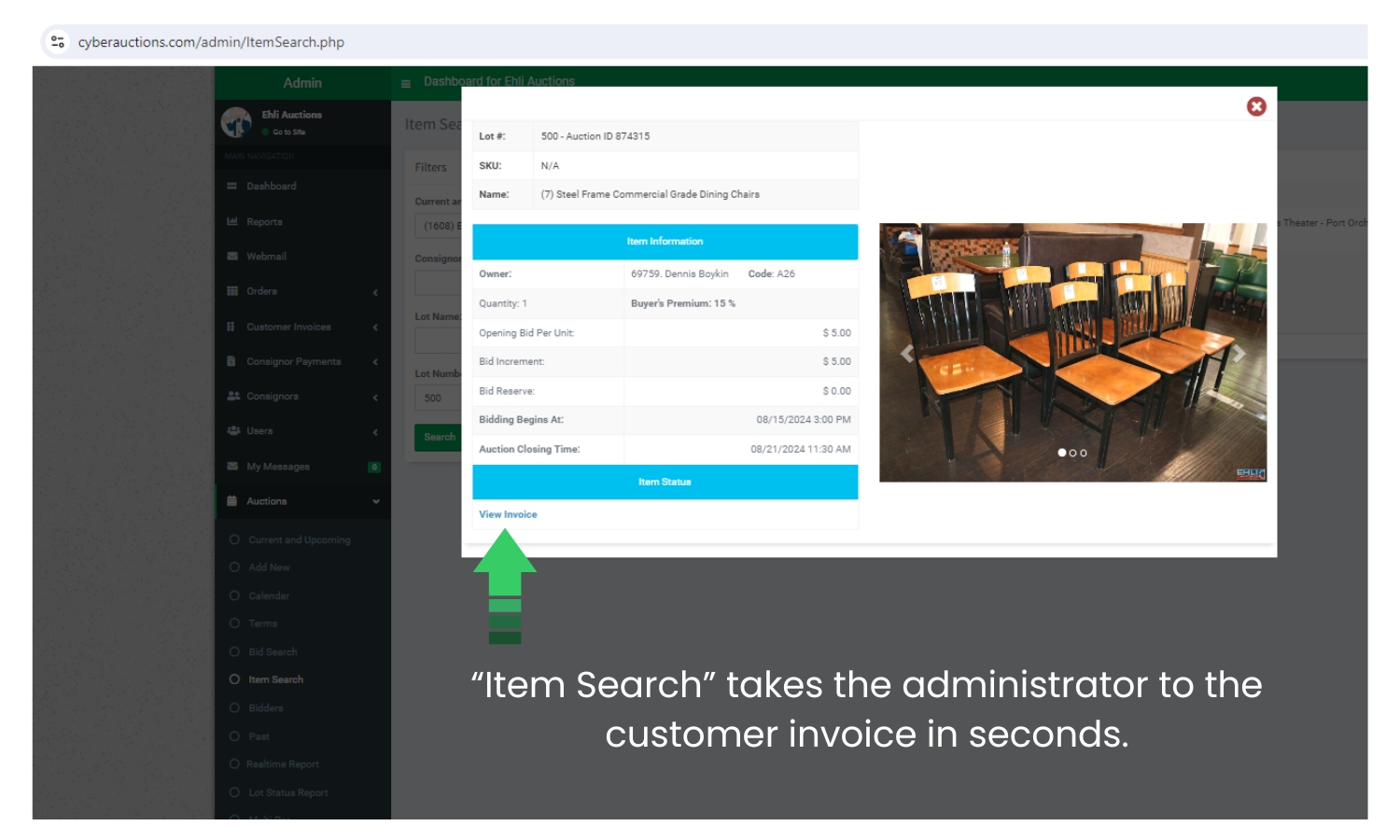1400x840 pixels.
Task: Open Lot Status Report submenu item
Action: [x=287, y=792]
